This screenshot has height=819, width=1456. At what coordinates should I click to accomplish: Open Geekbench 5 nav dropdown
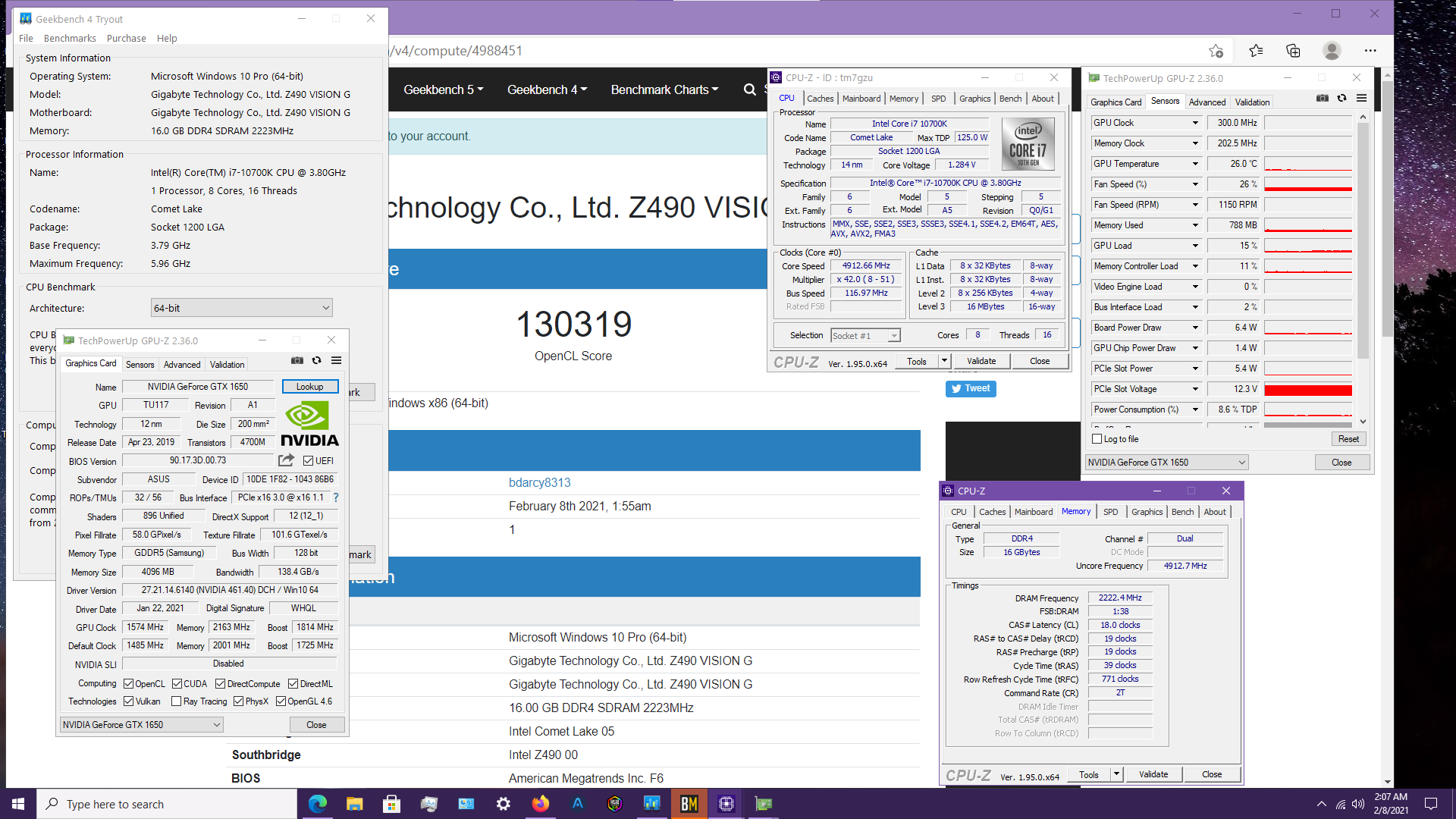443,89
